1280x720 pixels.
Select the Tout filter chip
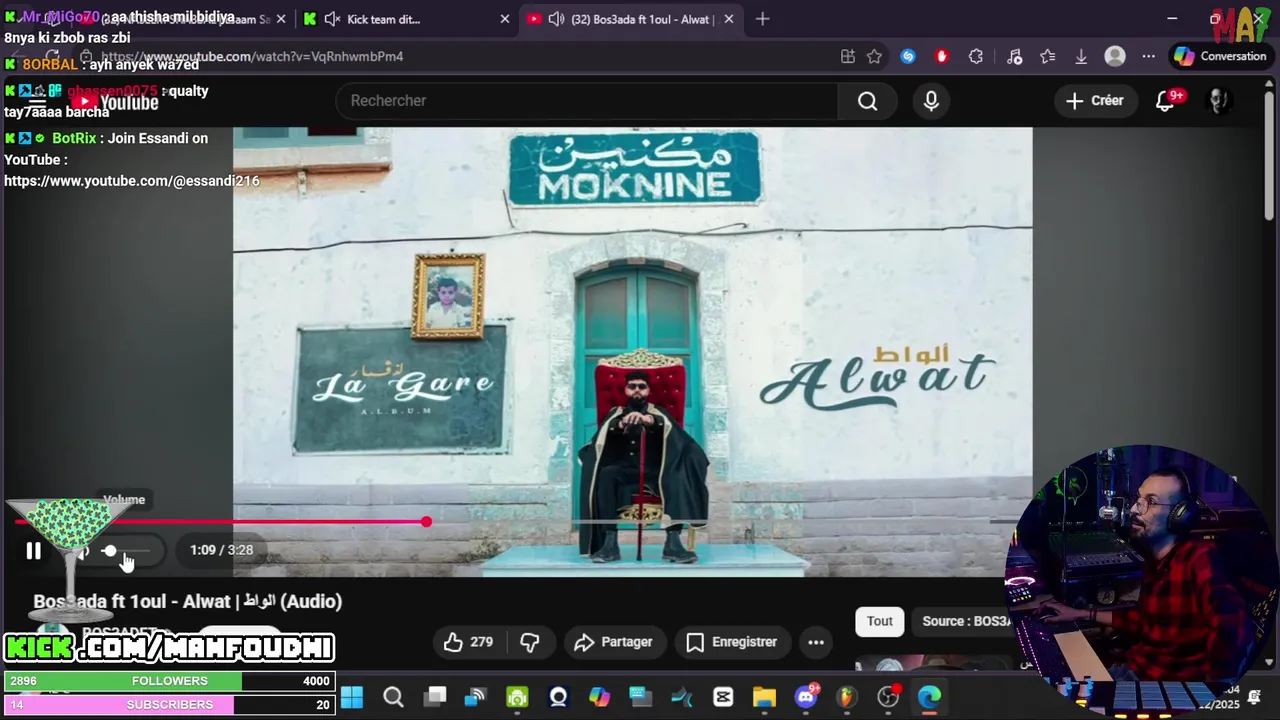pos(880,621)
